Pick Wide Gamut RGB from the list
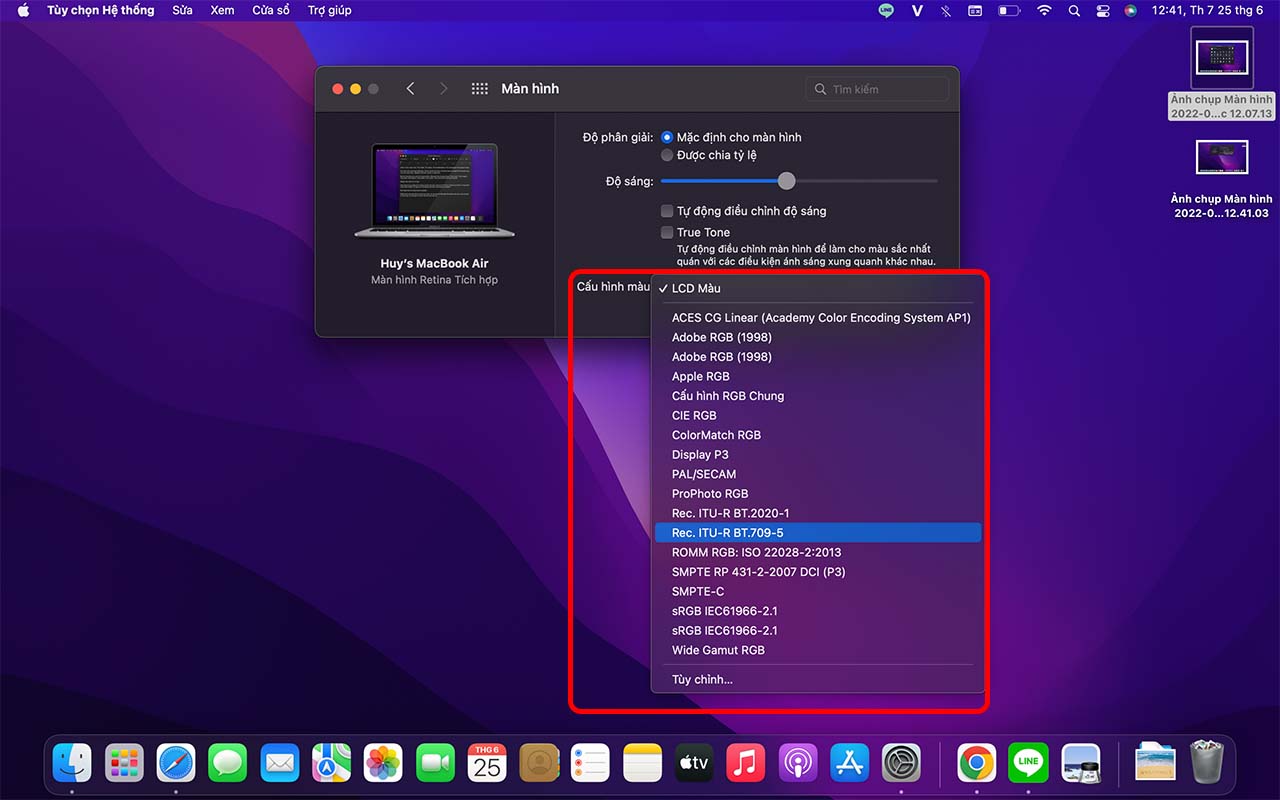Screen dimensions: 1280x800 coord(718,650)
